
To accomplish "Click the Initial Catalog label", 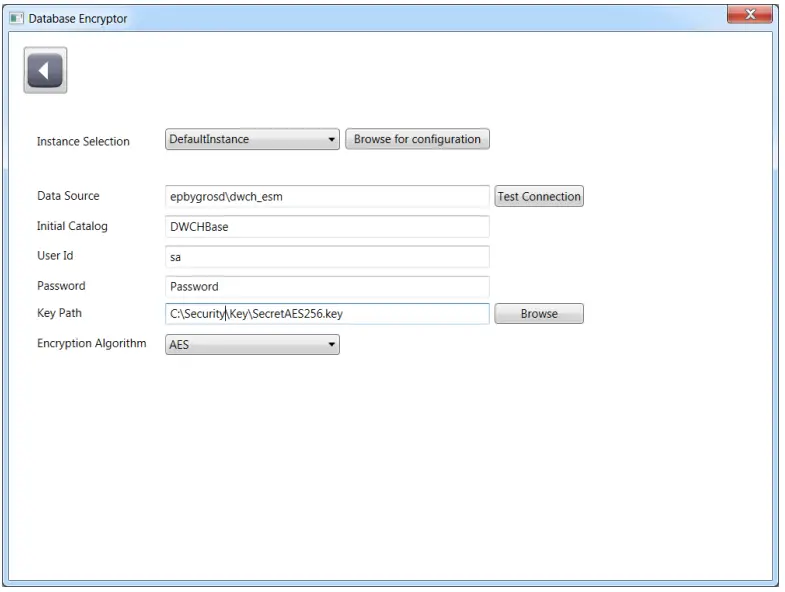I will tap(72, 226).
